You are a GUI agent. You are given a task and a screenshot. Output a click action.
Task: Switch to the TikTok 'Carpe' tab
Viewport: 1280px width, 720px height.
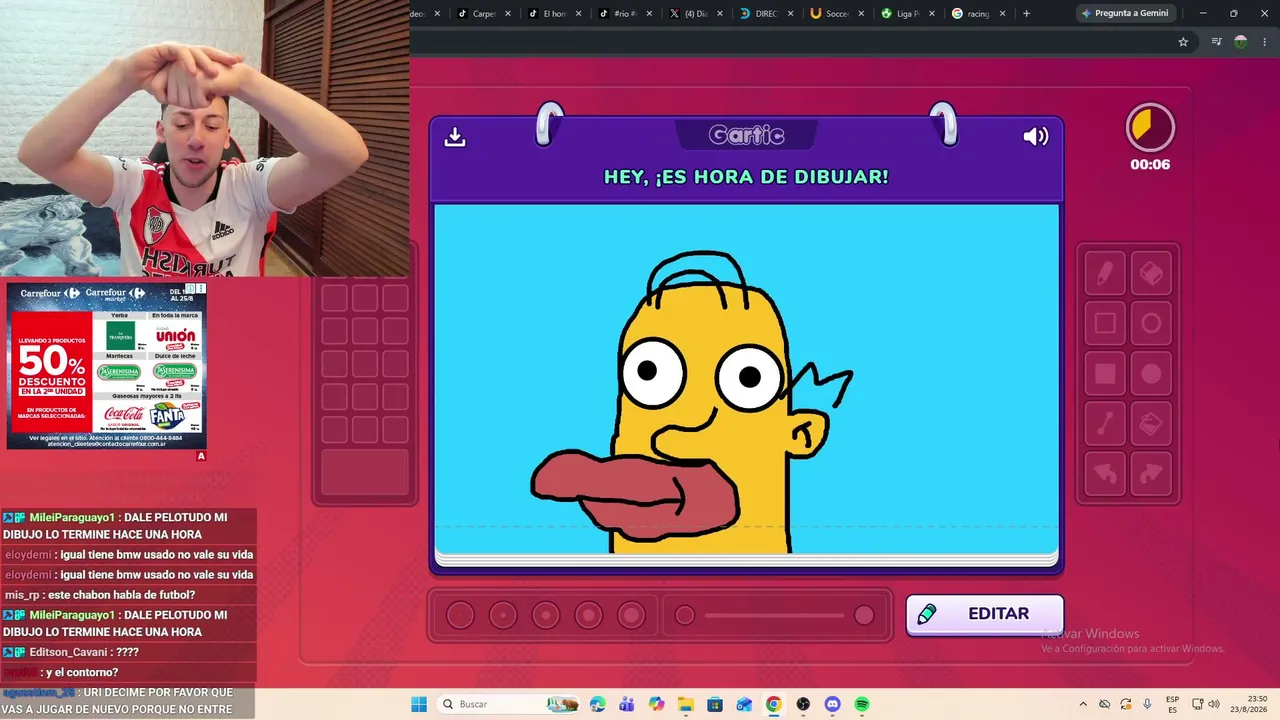485,14
